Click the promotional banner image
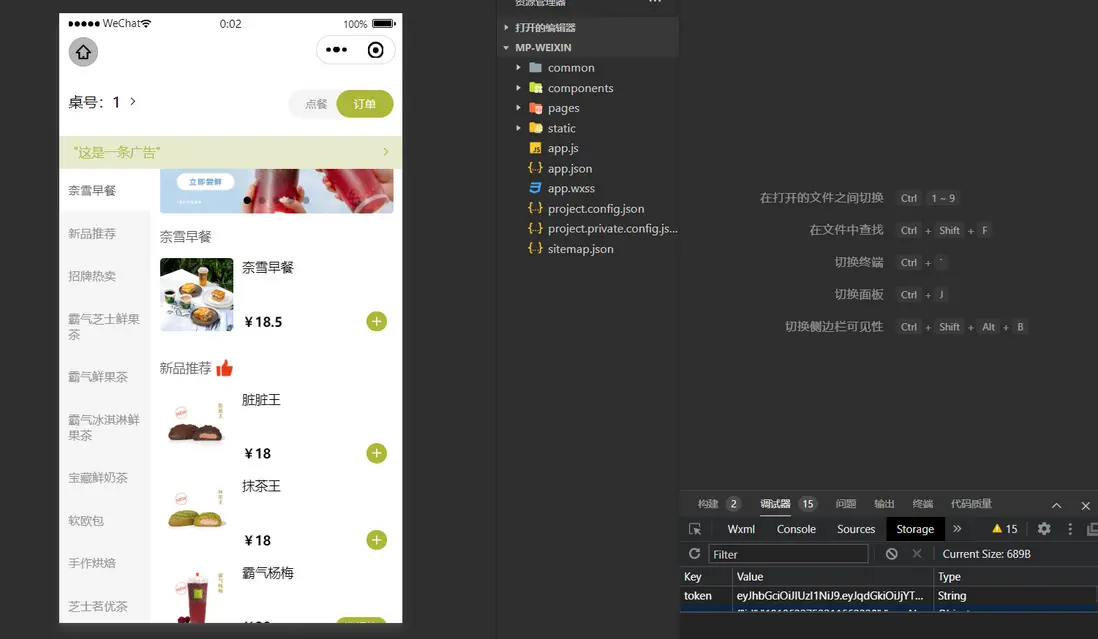The height and width of the screenshot is (639, 1098). [277, 190]
